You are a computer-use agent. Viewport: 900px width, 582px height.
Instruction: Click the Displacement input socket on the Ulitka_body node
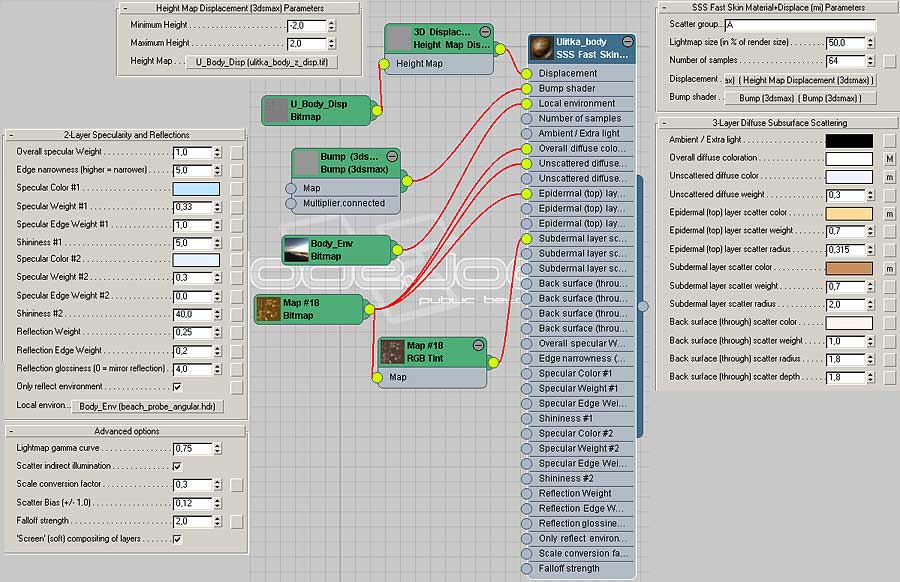pos(528,73)
